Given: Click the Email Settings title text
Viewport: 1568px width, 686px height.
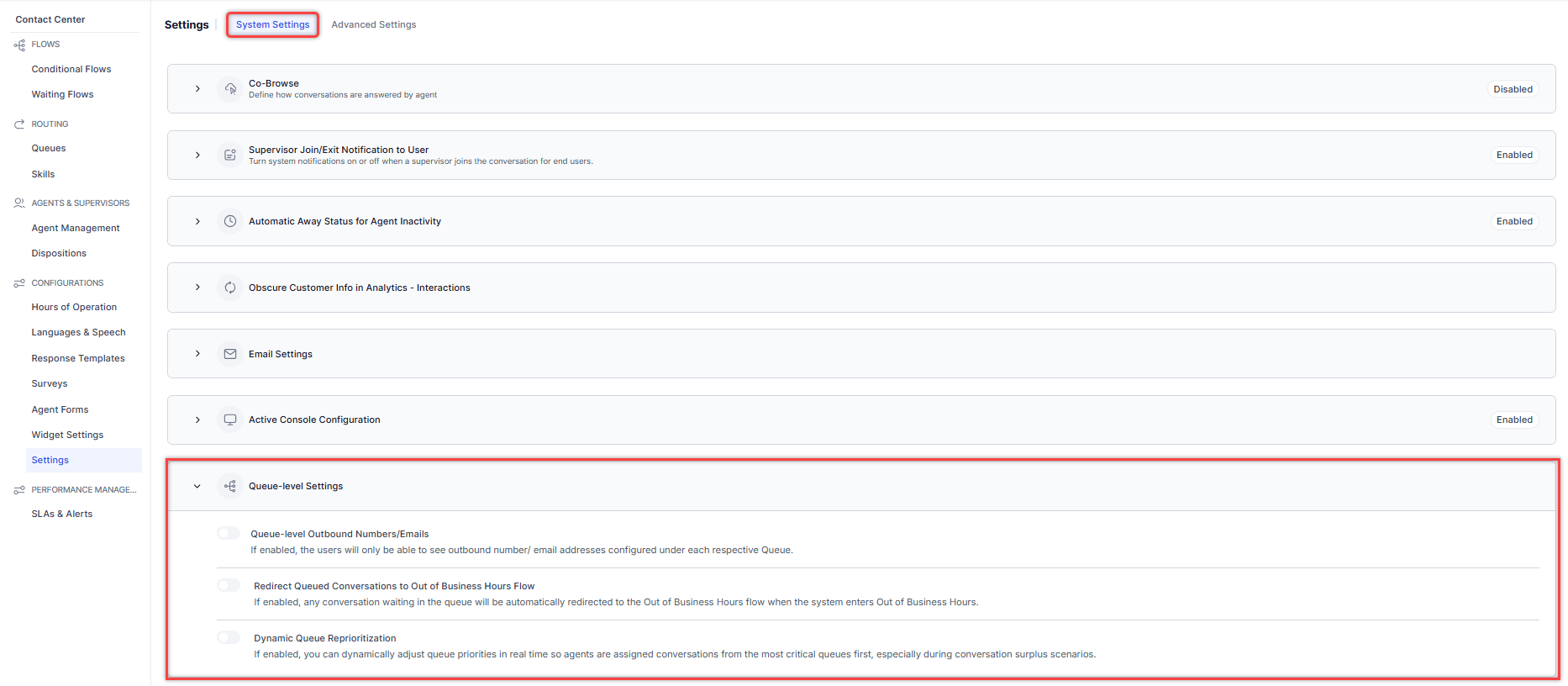Looking at the screenshot, I should pyautogui.click(x=281, y=354).
